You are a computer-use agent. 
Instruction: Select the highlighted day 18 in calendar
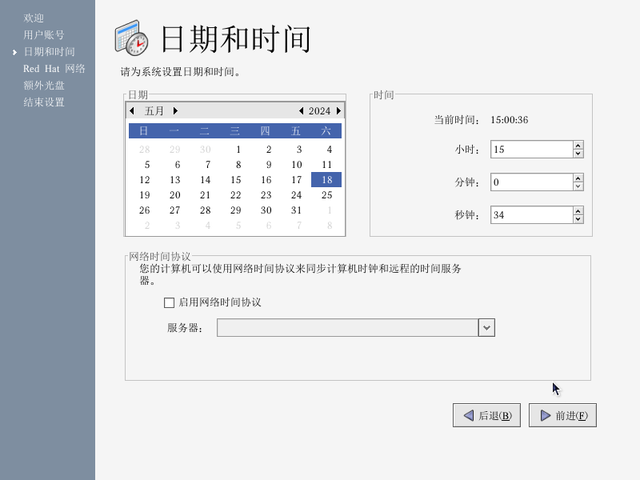coord(327,180)
